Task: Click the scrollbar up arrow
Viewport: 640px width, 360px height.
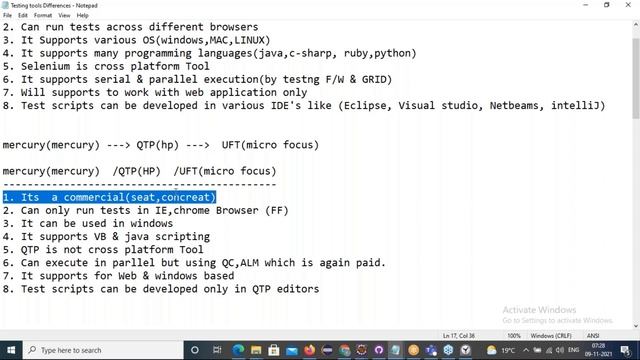Action: [x=636, y=25]
